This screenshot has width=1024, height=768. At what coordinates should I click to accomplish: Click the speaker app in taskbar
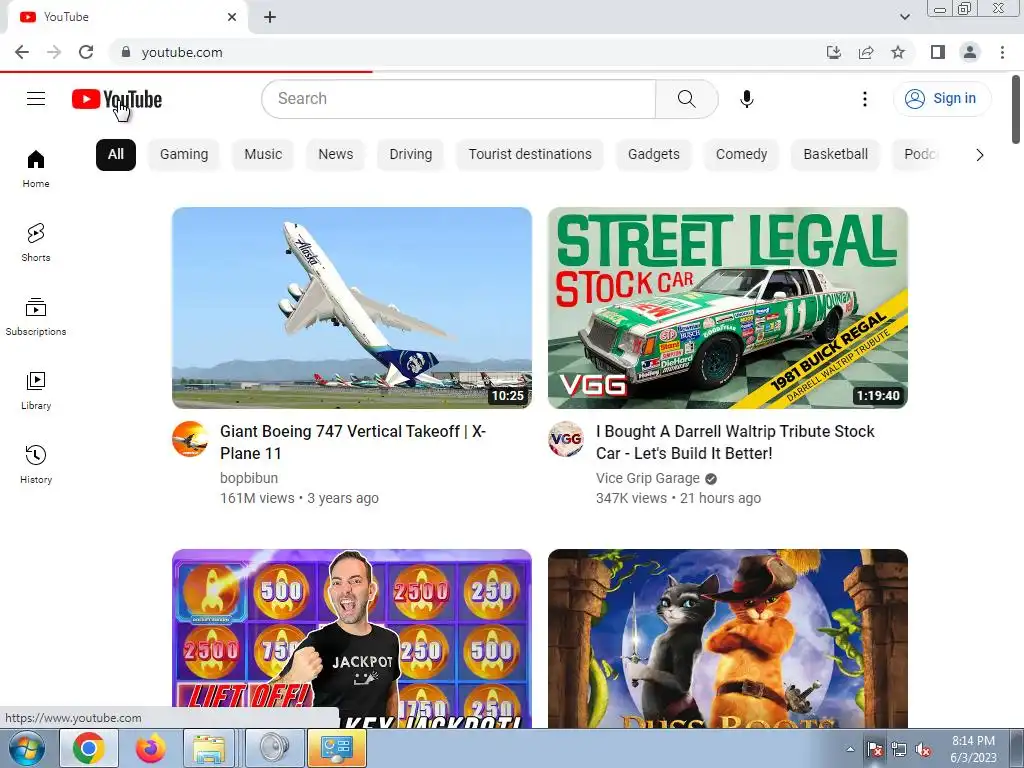[x=274, y=748]
